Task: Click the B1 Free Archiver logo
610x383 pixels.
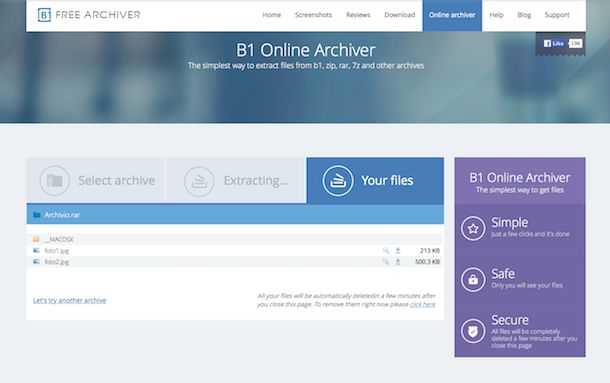Action: pyautogui.click(x=89, y=15)
